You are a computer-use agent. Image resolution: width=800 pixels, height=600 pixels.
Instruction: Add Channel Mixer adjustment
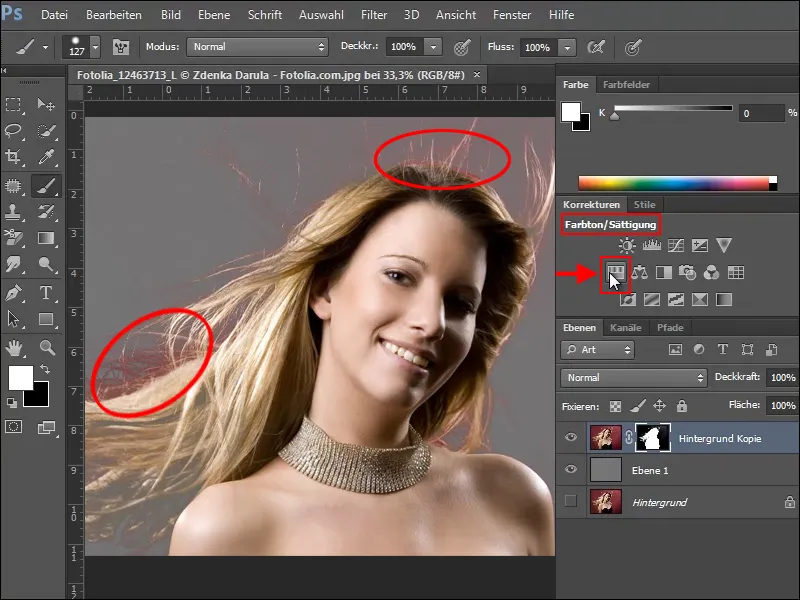click(711, 272)
